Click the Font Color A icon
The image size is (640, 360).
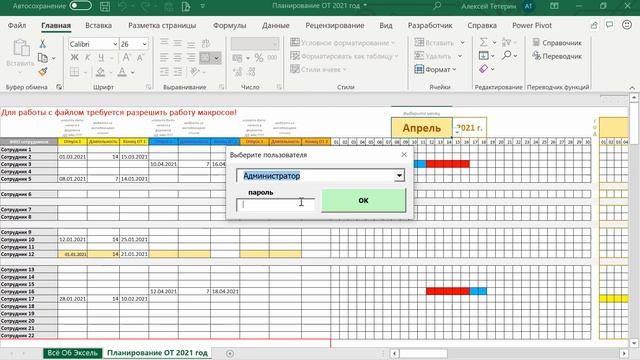[x=122, y=72]
